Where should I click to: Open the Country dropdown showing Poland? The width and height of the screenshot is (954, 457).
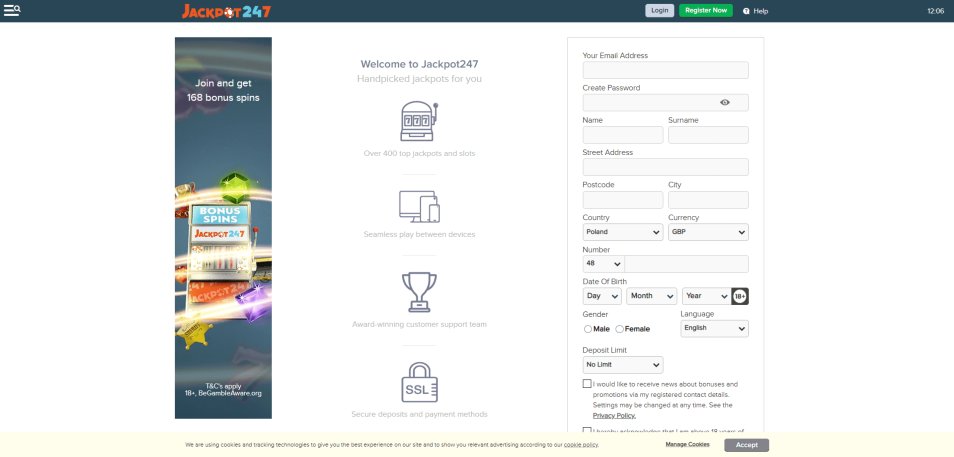623,232
